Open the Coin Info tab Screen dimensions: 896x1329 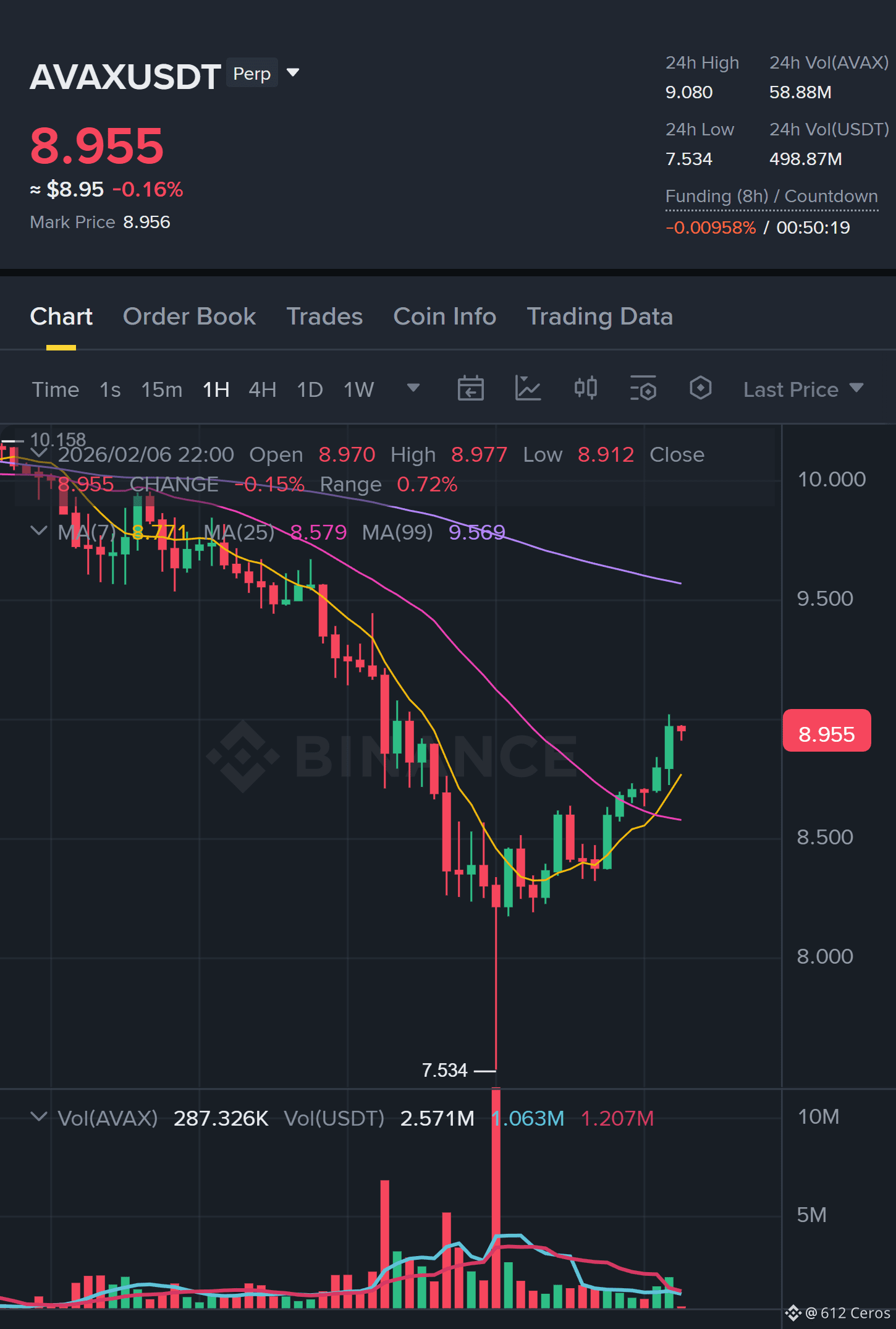tap(445, 316)
